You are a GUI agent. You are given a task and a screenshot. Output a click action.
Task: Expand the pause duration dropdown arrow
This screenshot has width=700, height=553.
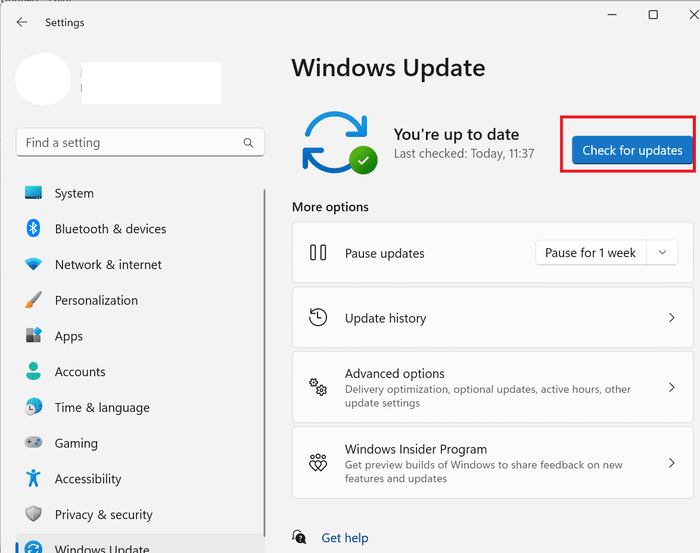pos(662,253)
